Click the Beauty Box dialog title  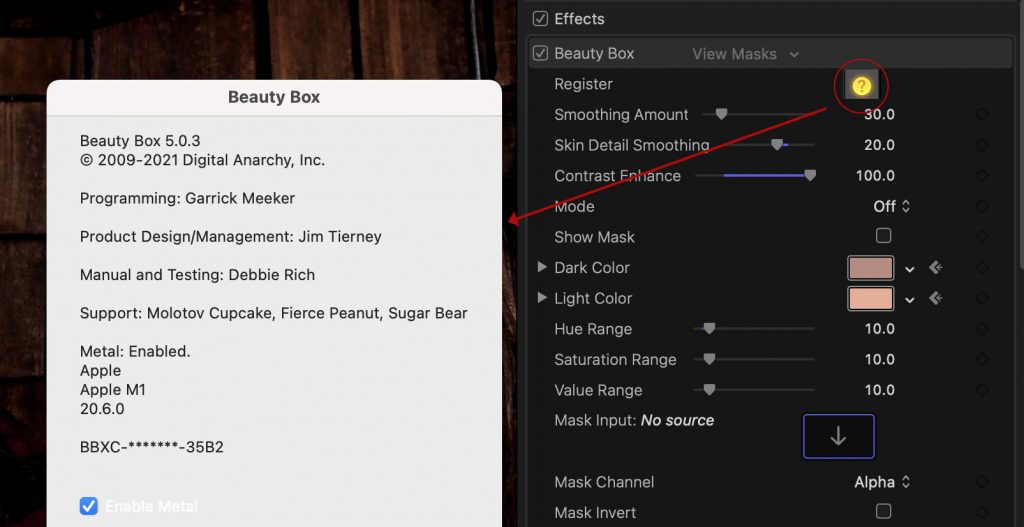(x=274, y=97)
